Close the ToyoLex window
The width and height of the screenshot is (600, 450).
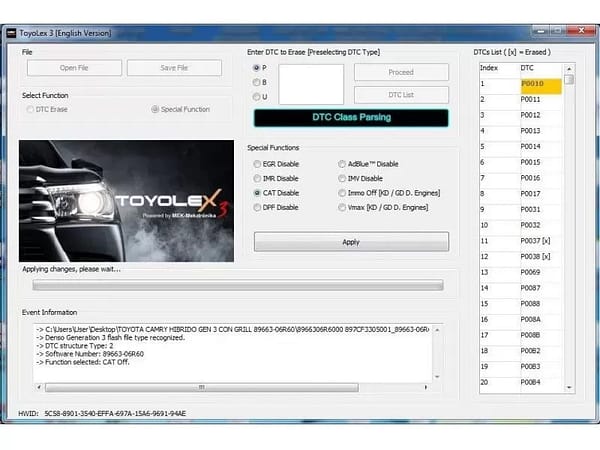coord(581,31)
